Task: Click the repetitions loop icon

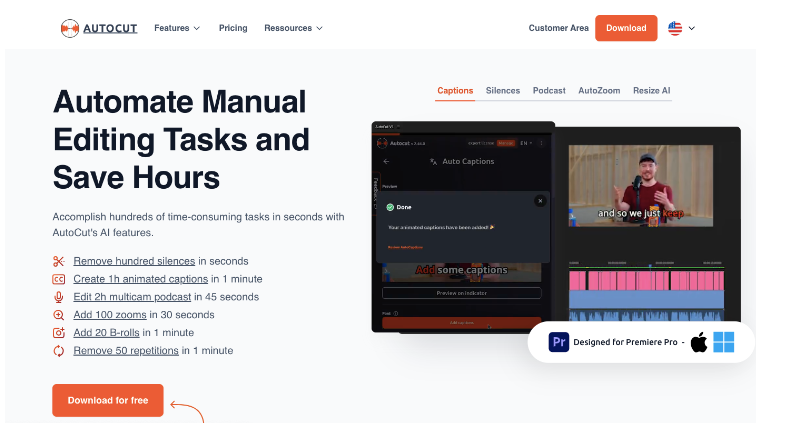Action: 59,351
